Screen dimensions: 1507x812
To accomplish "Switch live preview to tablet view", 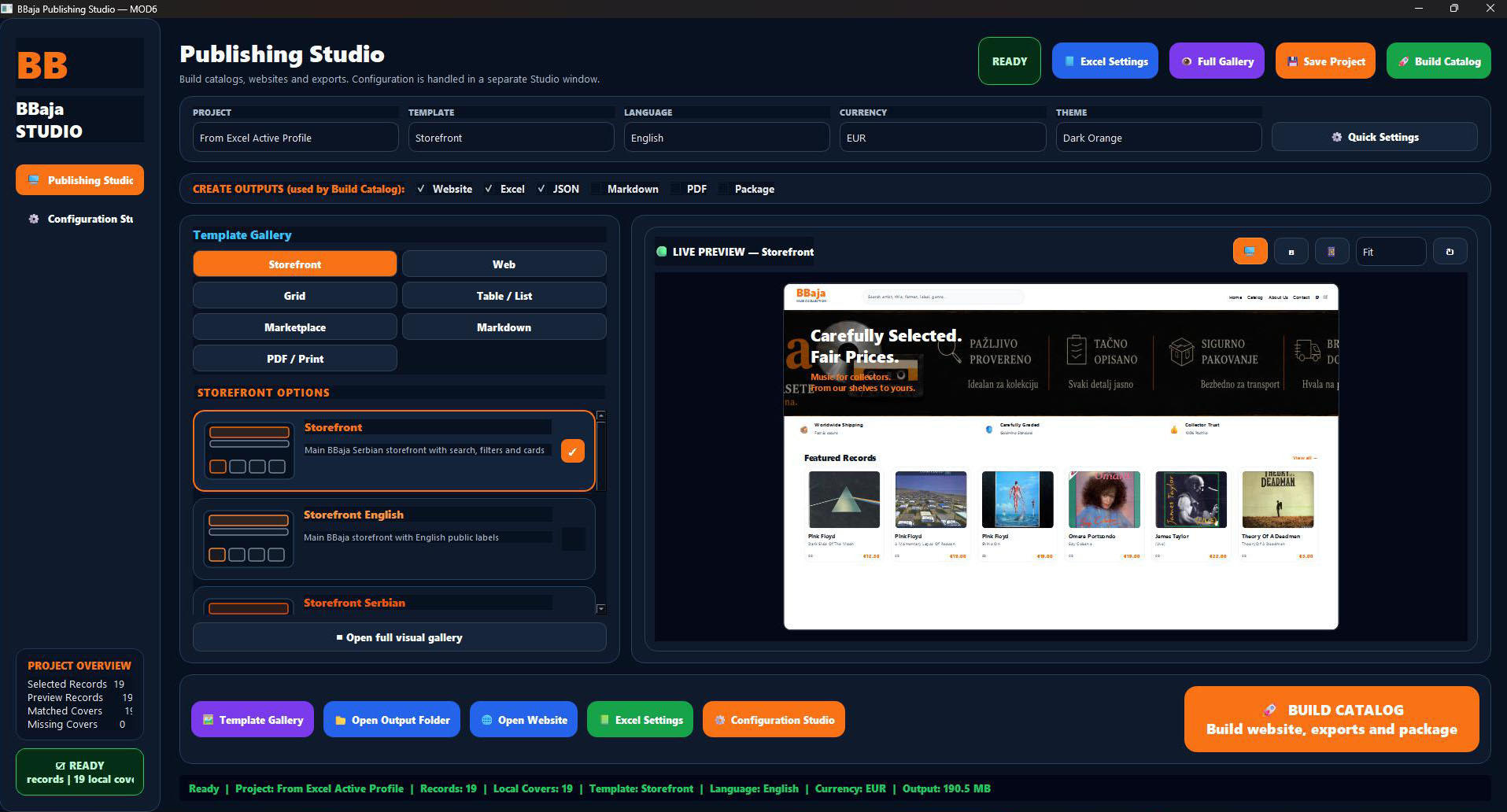I will tap(1291, 252).
